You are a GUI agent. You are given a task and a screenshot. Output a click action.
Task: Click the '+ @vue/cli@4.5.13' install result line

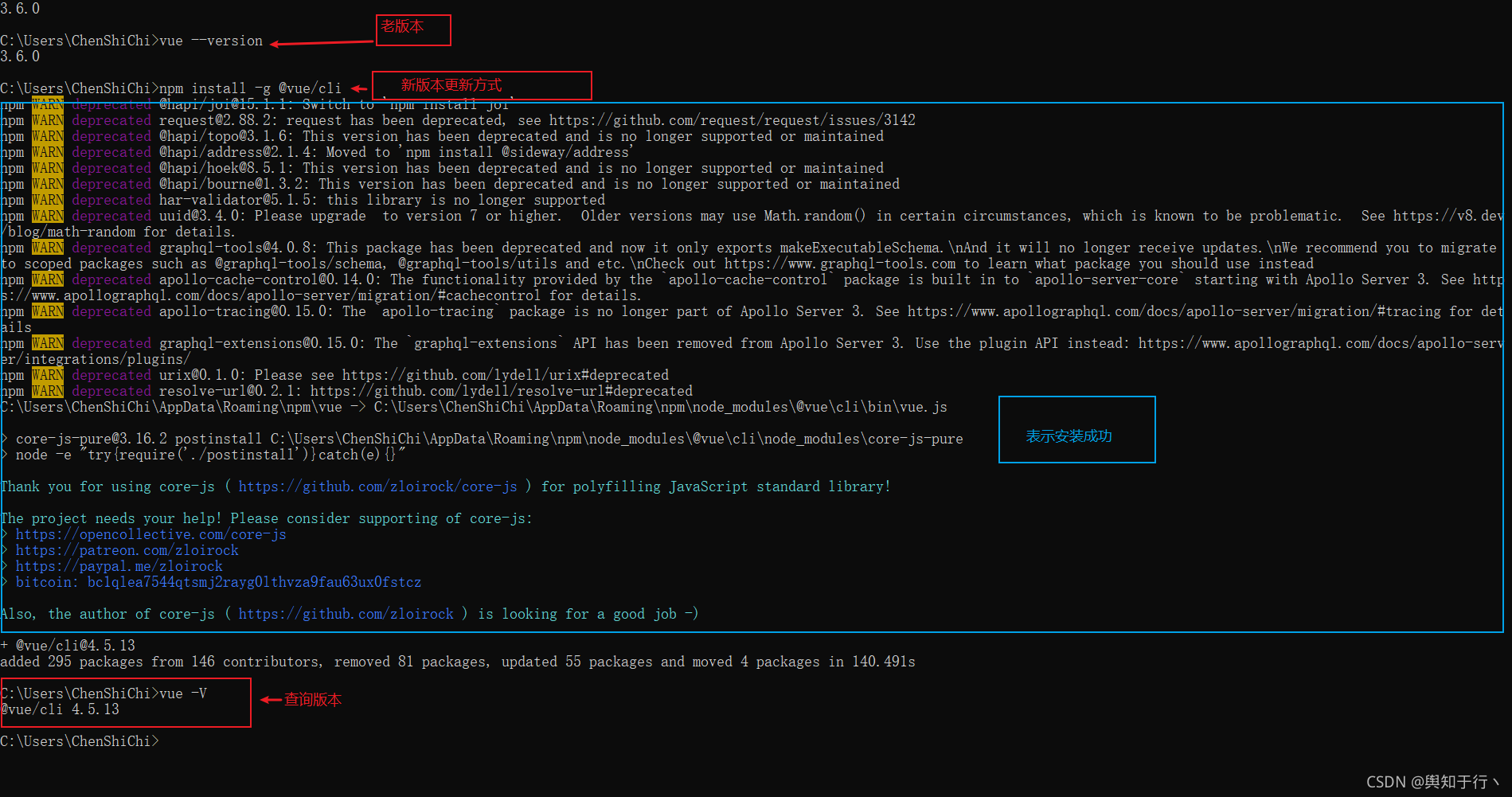tap(68, 646)
